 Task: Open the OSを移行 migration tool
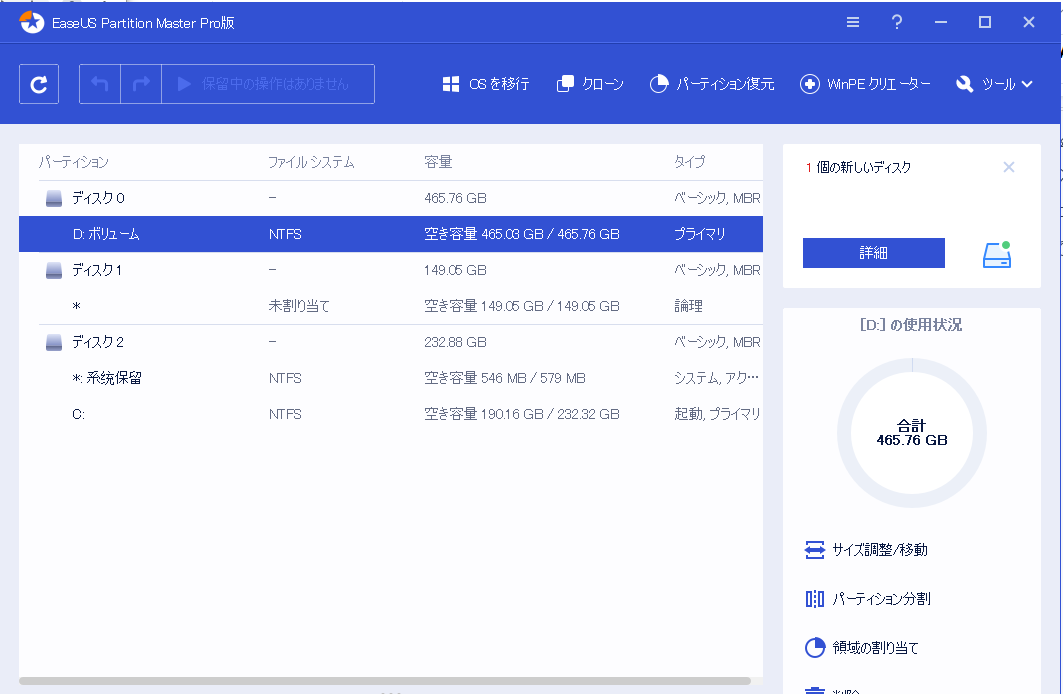pos(486,85)
